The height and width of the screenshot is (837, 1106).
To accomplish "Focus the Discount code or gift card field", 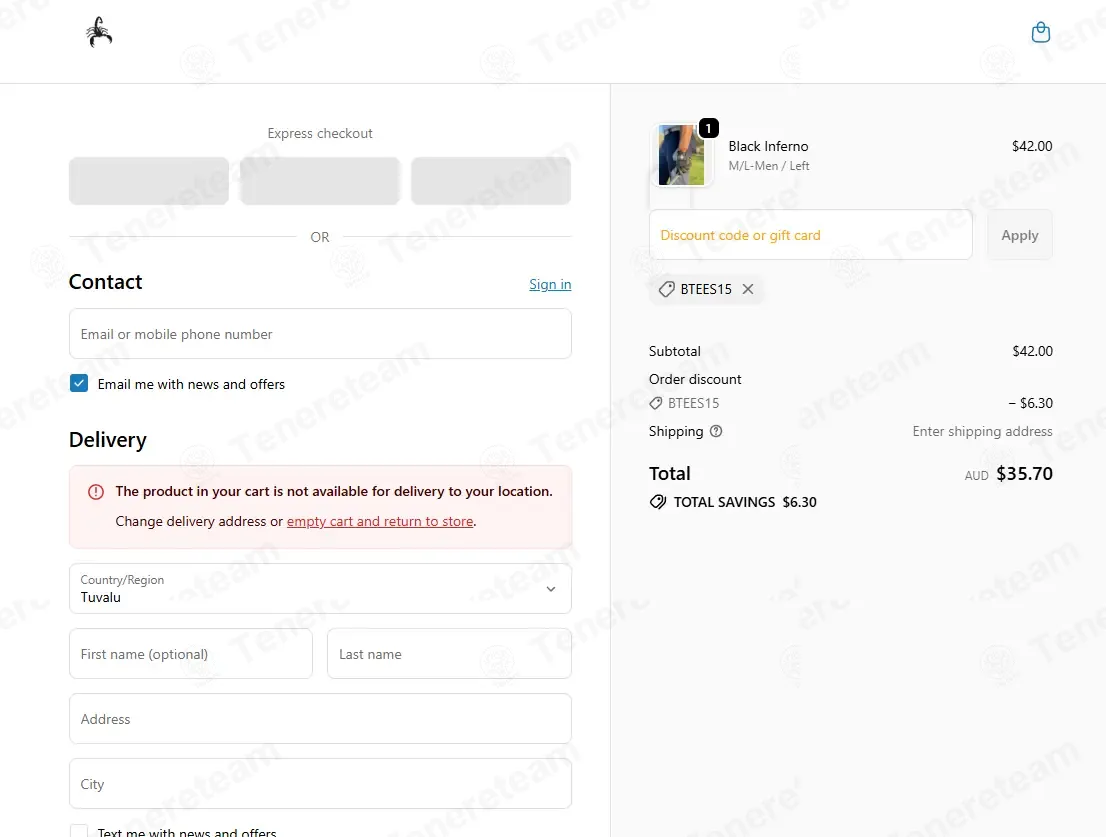I will [810, 235].
